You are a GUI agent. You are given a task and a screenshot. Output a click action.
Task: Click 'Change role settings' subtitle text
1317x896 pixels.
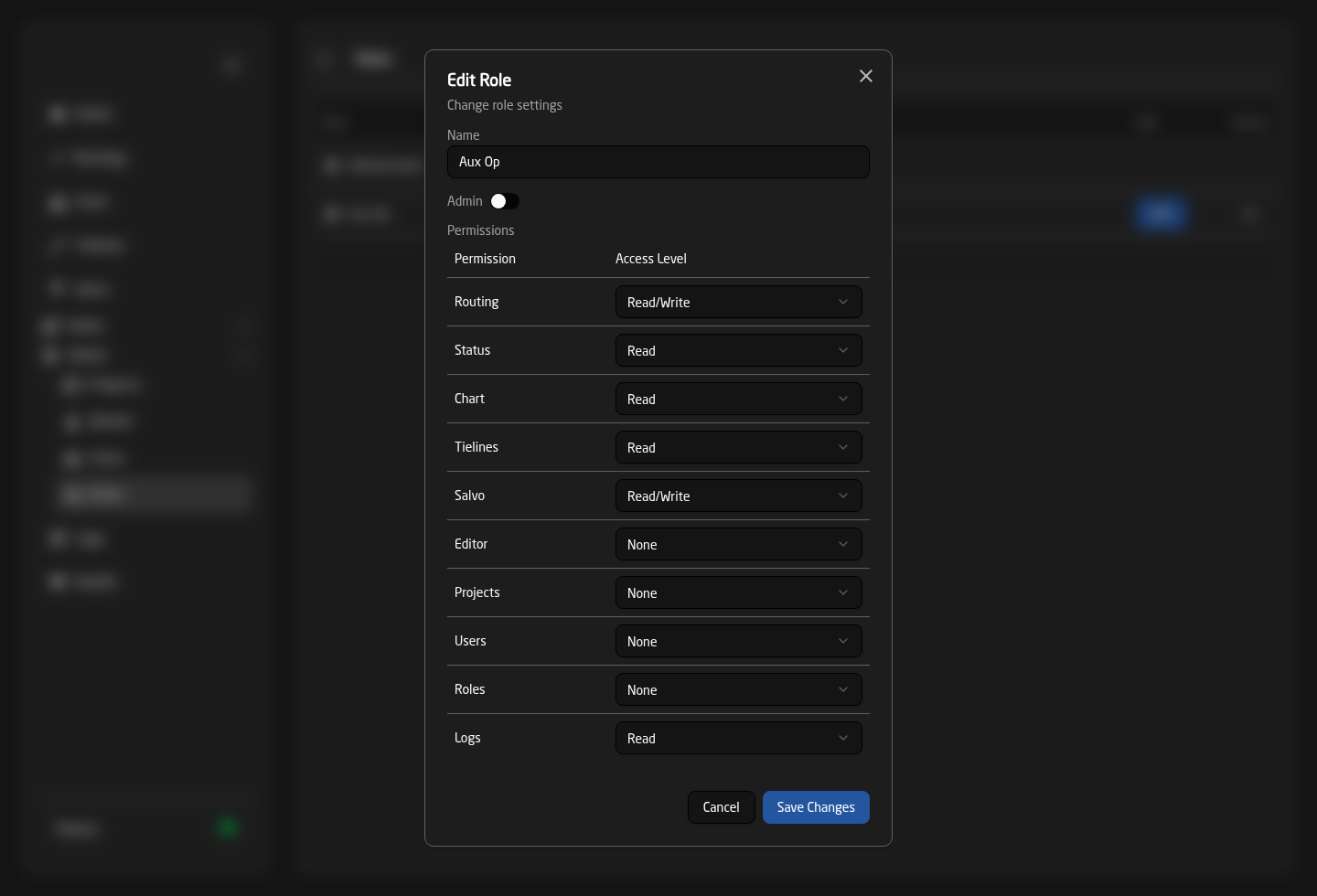pos(505,105)
